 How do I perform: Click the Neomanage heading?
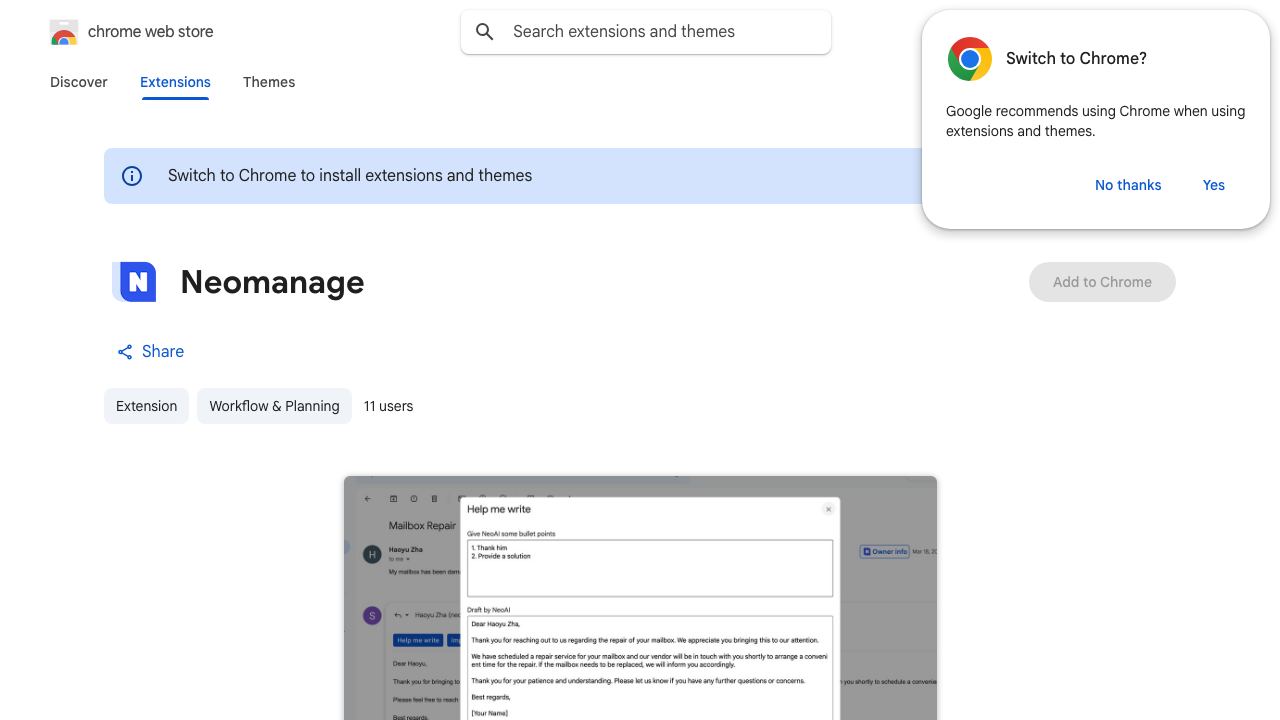(x=272, y=282)
